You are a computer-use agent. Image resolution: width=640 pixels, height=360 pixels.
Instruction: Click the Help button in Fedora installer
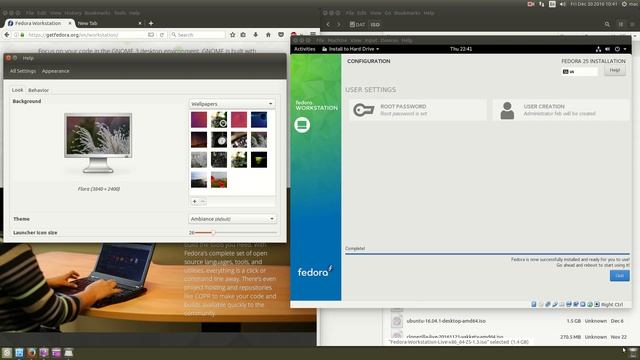click(x=615, y=70)
